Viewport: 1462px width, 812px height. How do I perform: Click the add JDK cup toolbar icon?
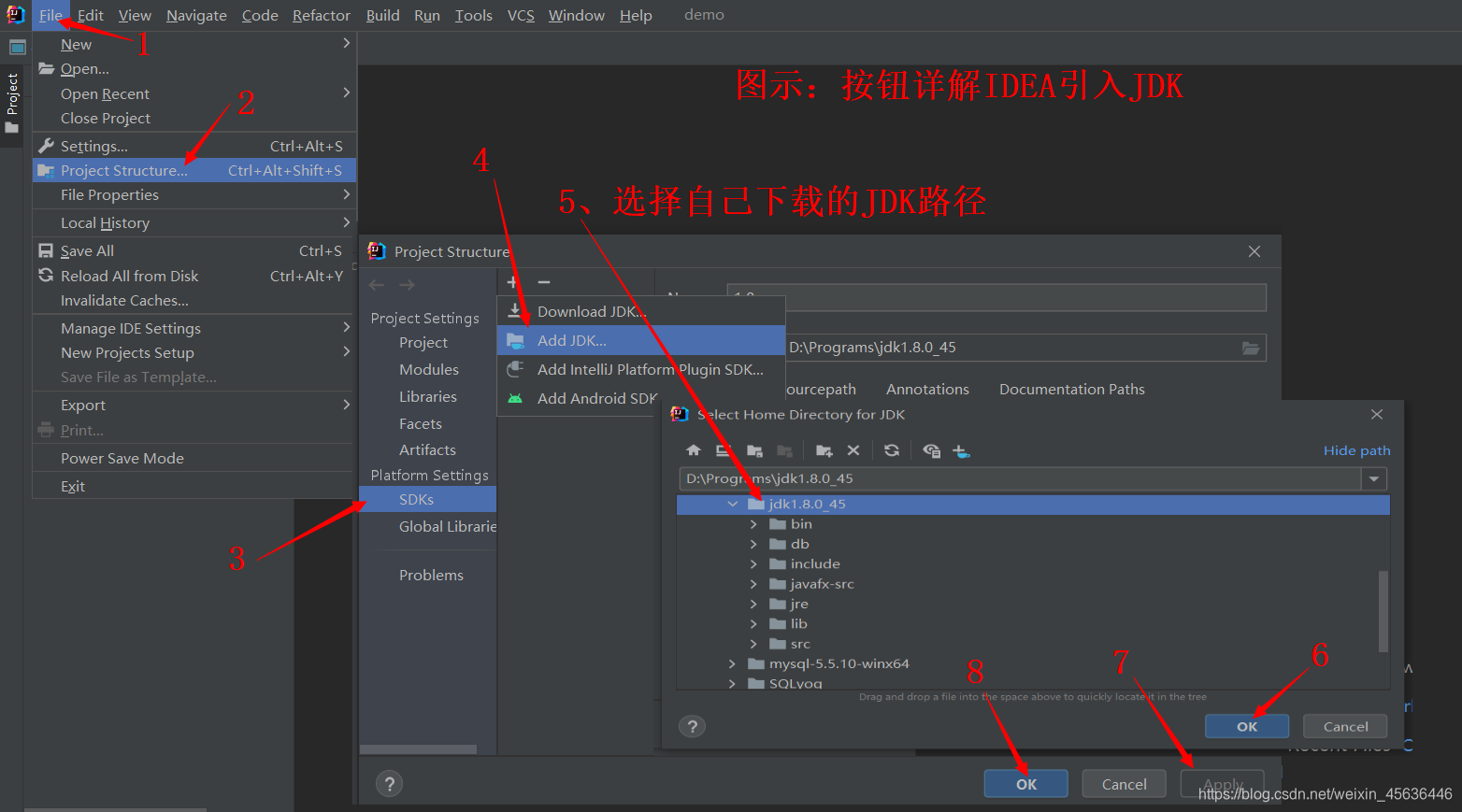tap(961, 450)
